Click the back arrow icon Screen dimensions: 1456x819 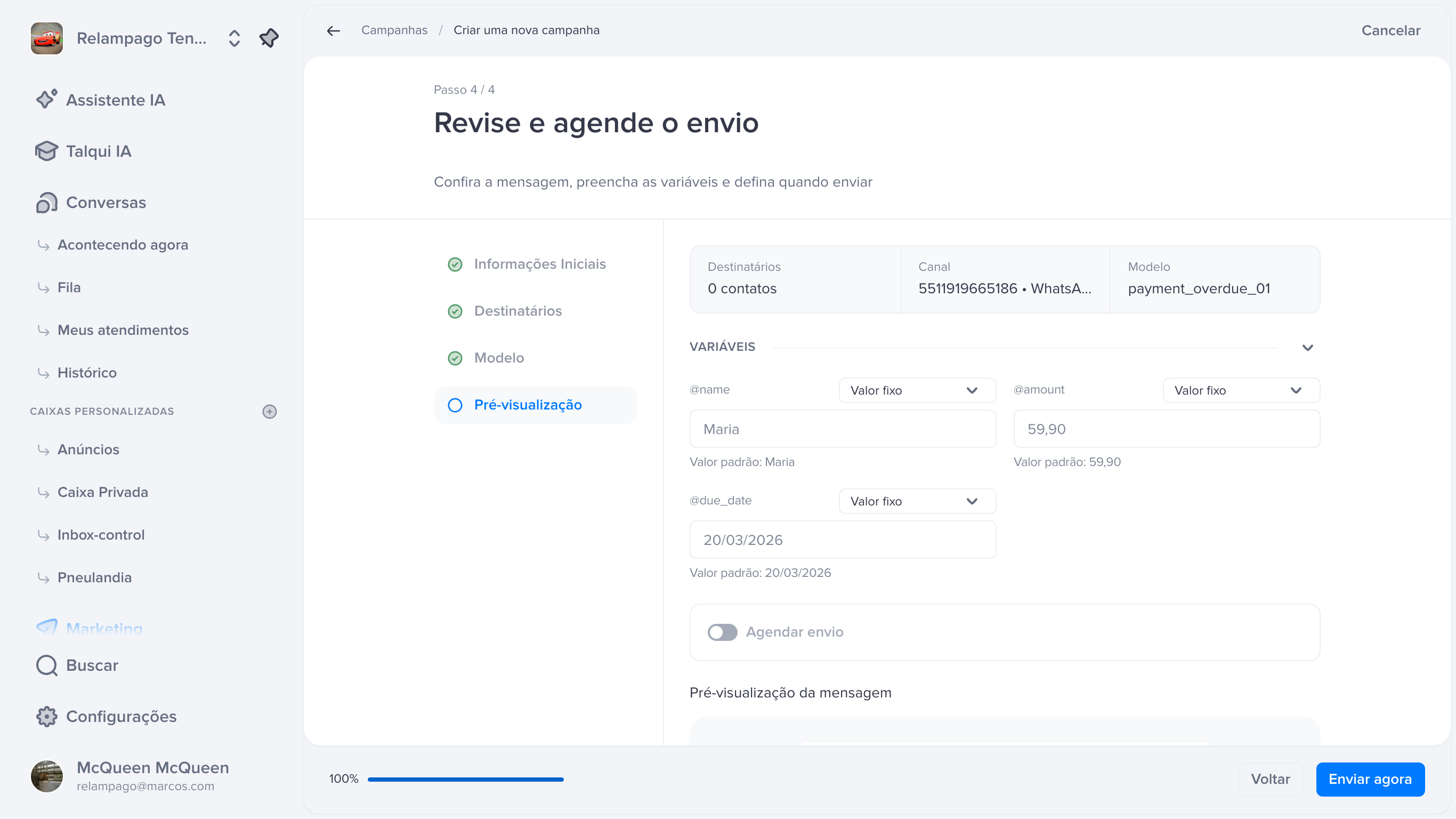click(334, 30)
